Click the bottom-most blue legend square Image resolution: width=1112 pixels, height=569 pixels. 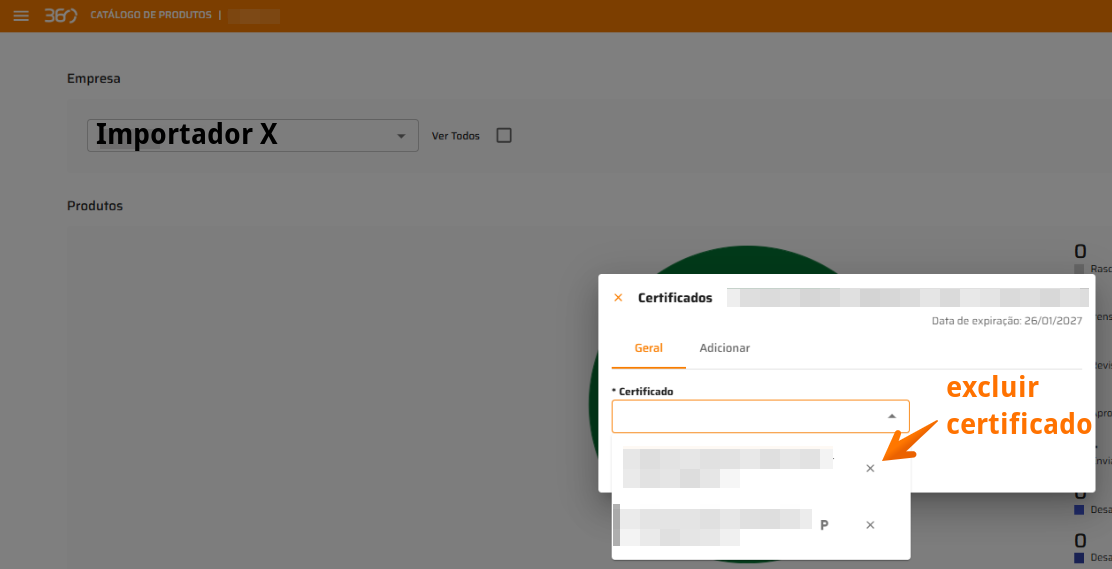[1079, 557]
